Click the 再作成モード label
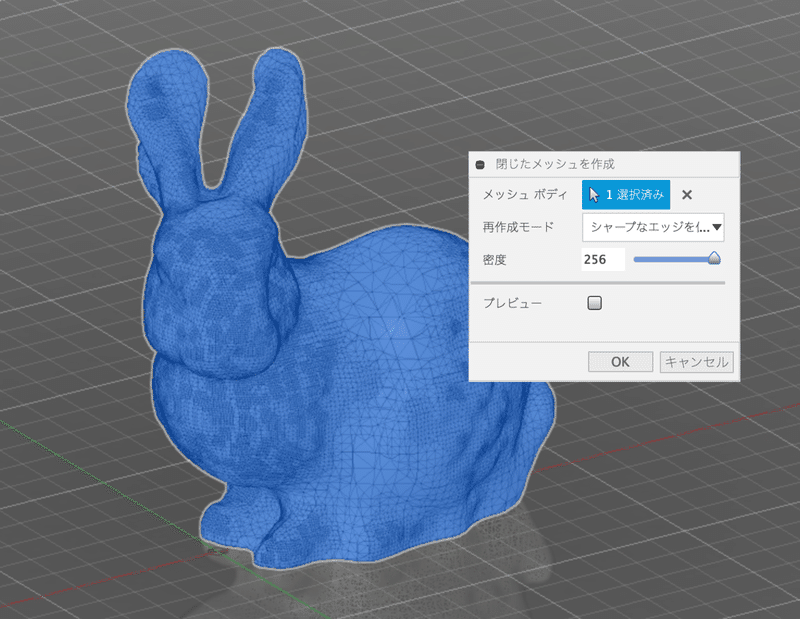800x619 pixels. (x=518, y=227)
